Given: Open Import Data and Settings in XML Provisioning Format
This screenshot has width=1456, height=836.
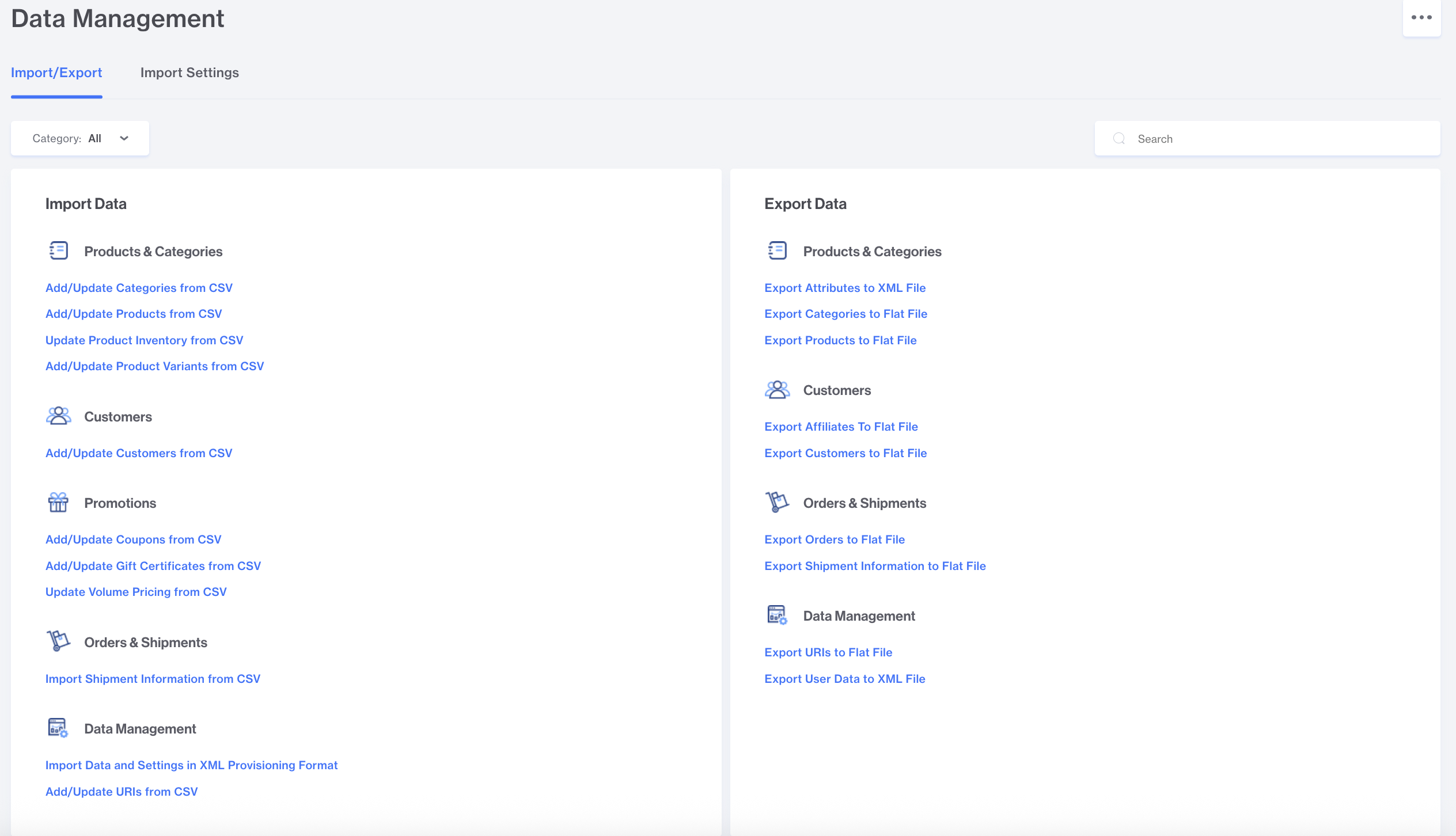Looking at the screenshot, I should coord(192,765).
